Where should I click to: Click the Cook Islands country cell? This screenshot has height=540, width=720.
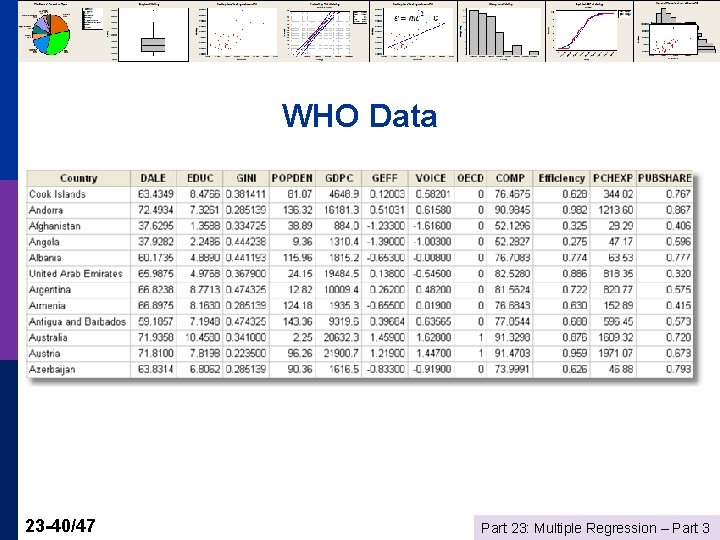pyautogui.click(x=79, y=194)
